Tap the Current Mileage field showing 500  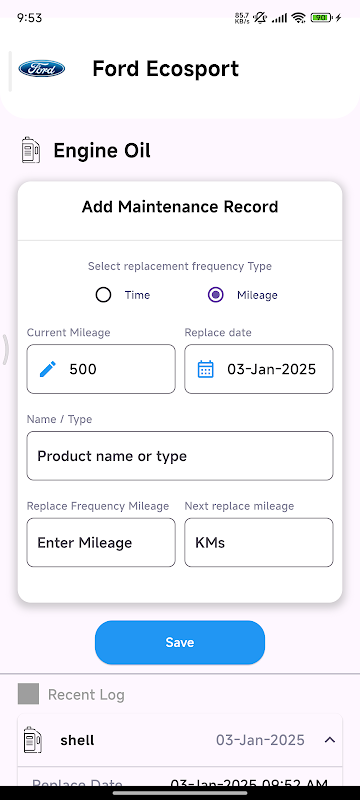101,369
